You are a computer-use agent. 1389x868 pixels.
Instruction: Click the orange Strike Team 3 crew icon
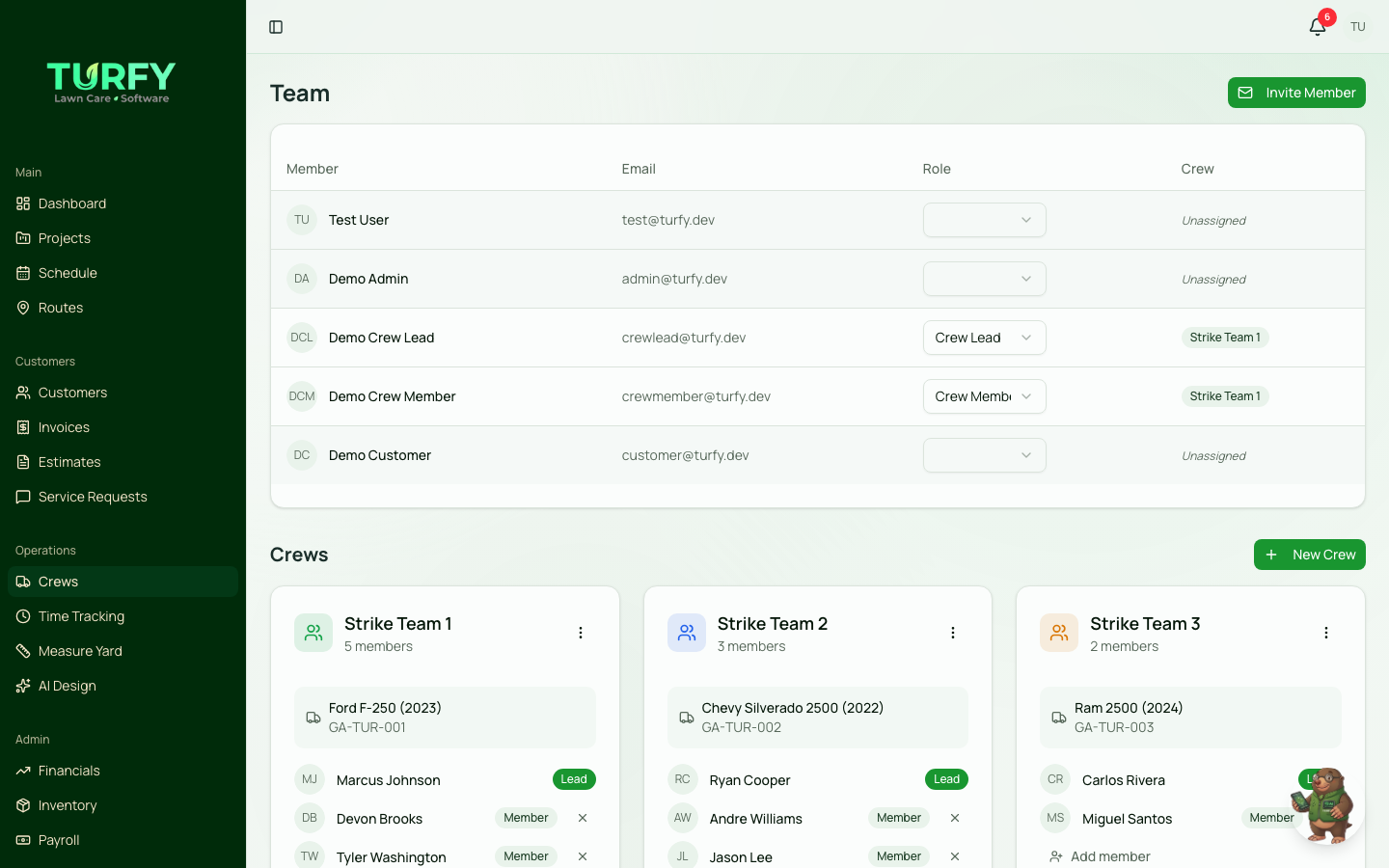1059,633
